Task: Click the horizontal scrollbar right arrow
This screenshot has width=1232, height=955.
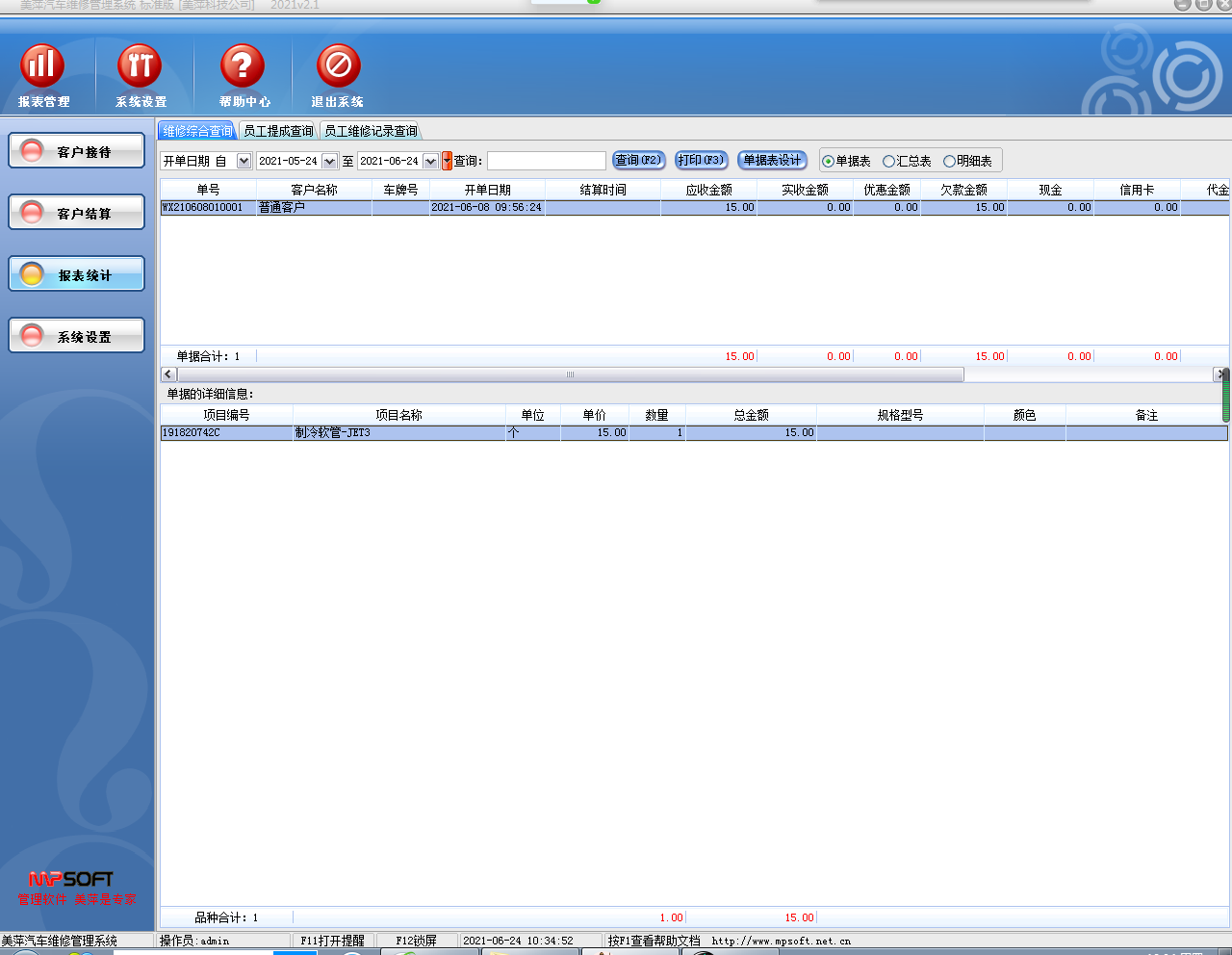Action: point(1220,374)
